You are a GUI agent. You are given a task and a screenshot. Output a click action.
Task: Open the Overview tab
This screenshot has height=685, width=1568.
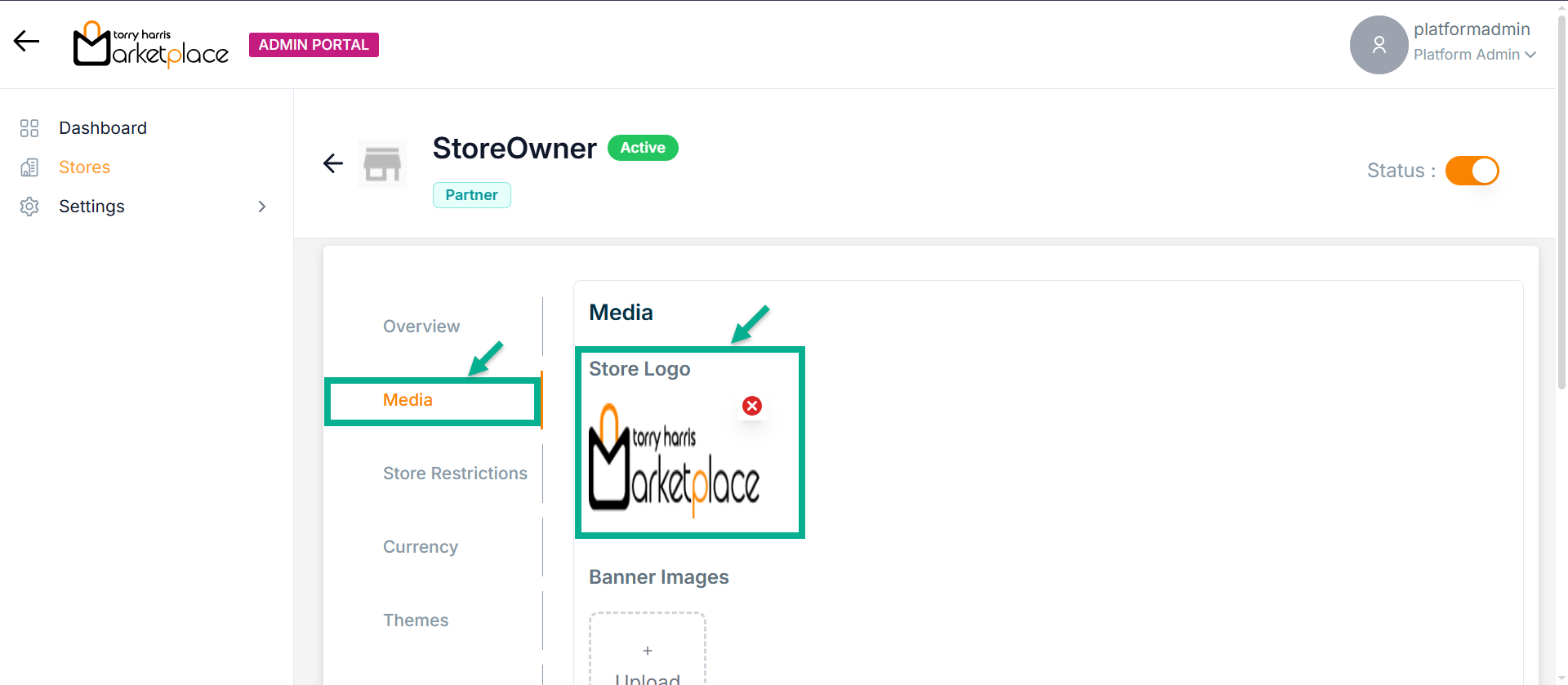pyautogui.click(x=421, y=327)
